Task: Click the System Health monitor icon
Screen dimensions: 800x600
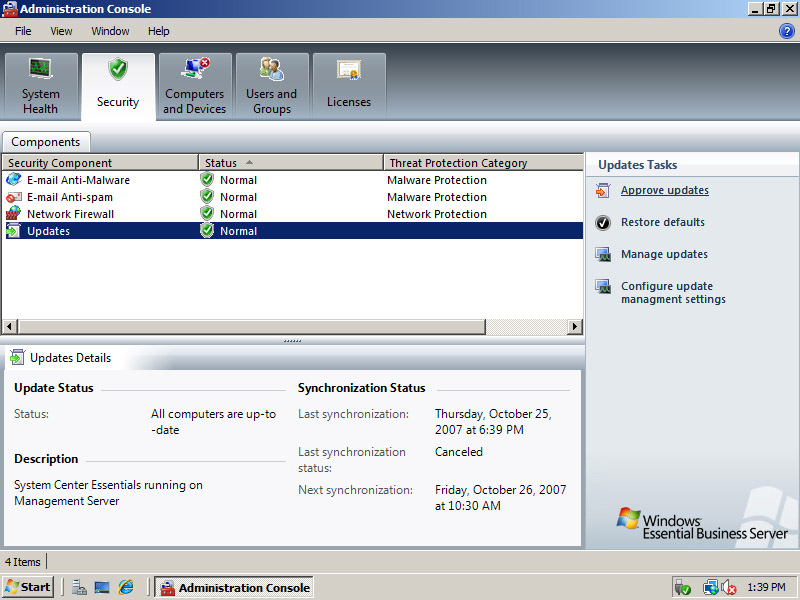Action: (41, 68)
